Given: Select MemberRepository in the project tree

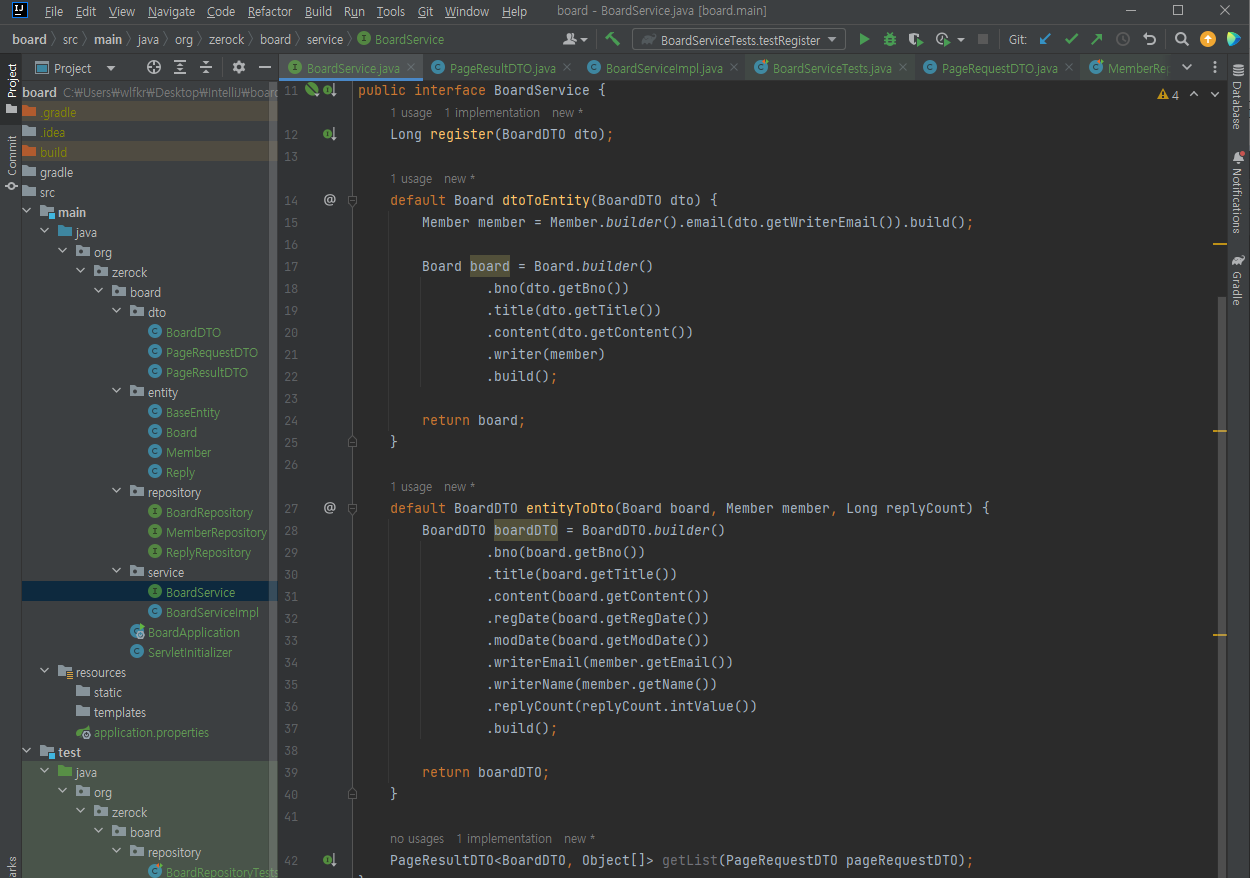Looking at the screenshot, I should tap(216, 532).
